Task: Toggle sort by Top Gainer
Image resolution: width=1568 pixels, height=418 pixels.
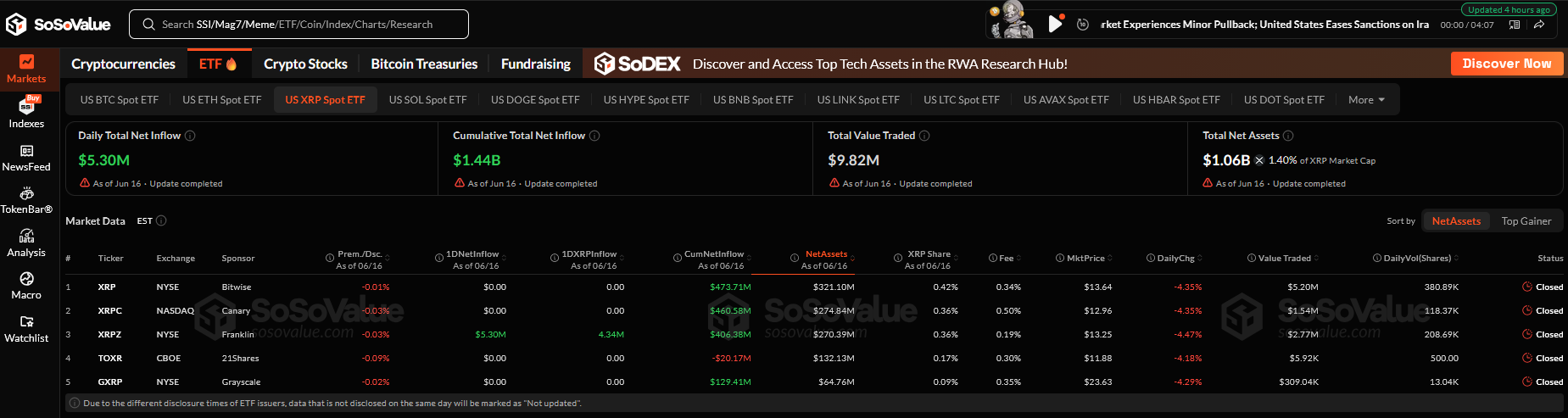Action: click(1526, 220)
